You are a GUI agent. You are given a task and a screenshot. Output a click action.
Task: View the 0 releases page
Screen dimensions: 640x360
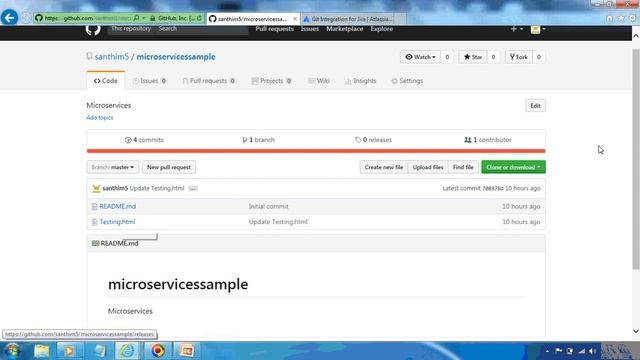pos(373,140)
